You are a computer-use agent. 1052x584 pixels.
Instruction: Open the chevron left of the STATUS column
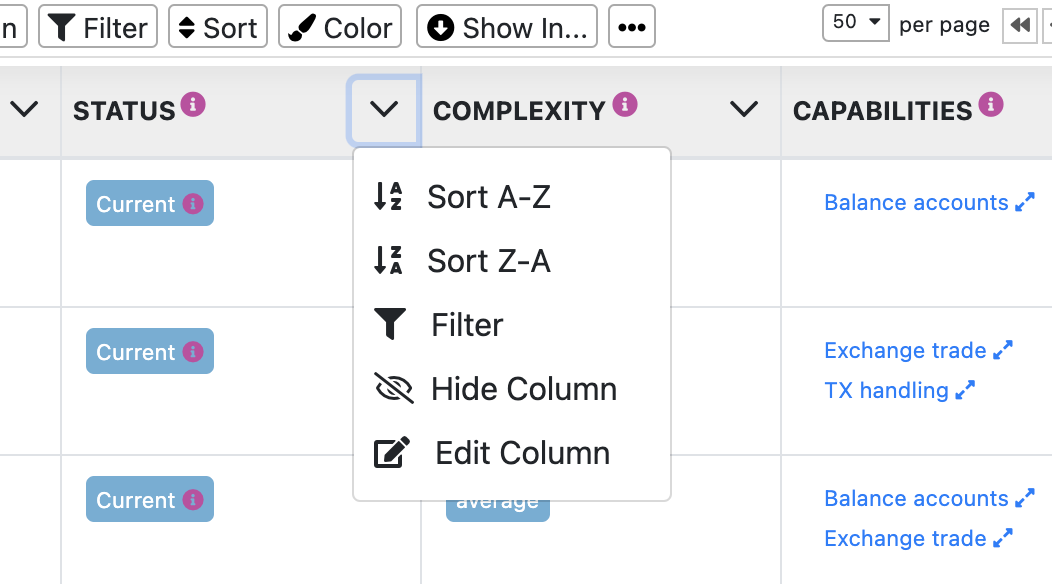[24, 109]
